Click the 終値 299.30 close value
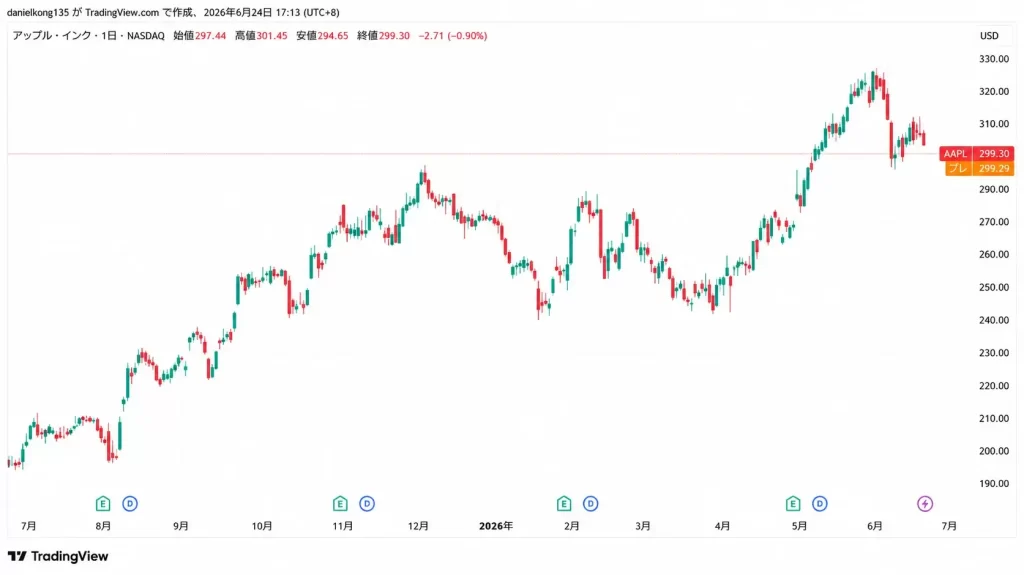The width and height of the screenshot is (1024, 575). pyautogui.click(x=383, y=36)
